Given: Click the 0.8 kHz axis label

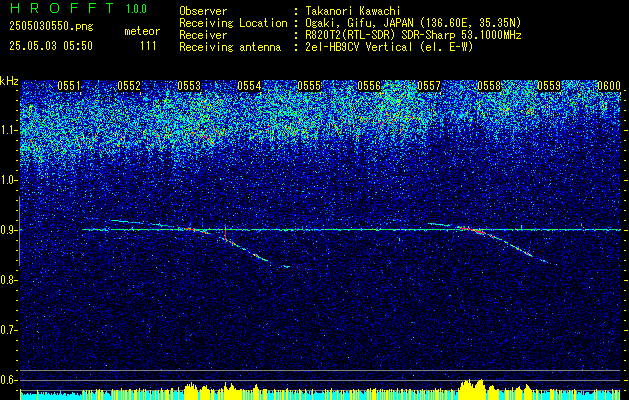Looking at the screenshot, I should [x=9, y=280].
